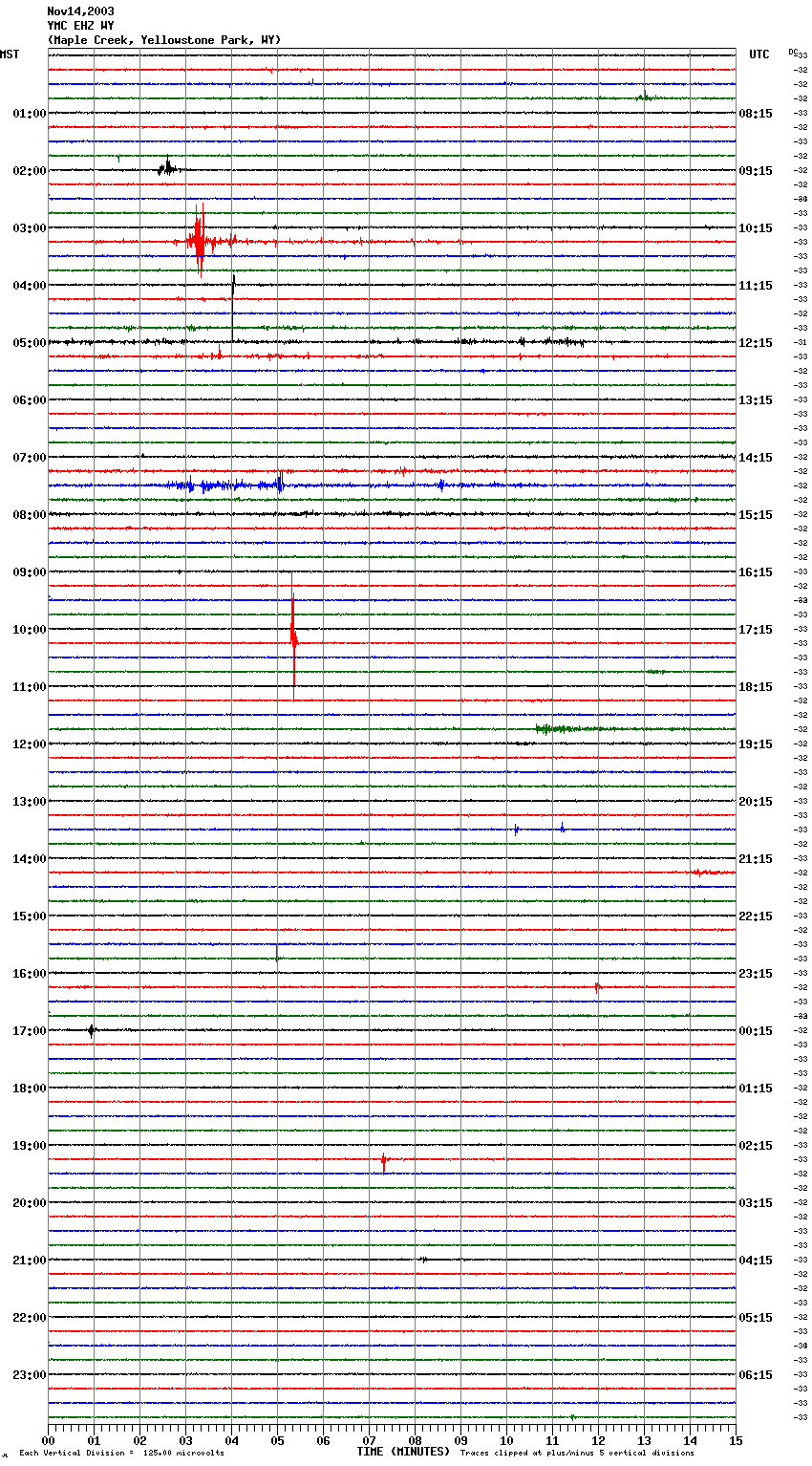The height and width of the screenshot is (1466, 812).
Task: Click the black seismic burst on the 02:00 trace
Action: (x=168, y=168)
